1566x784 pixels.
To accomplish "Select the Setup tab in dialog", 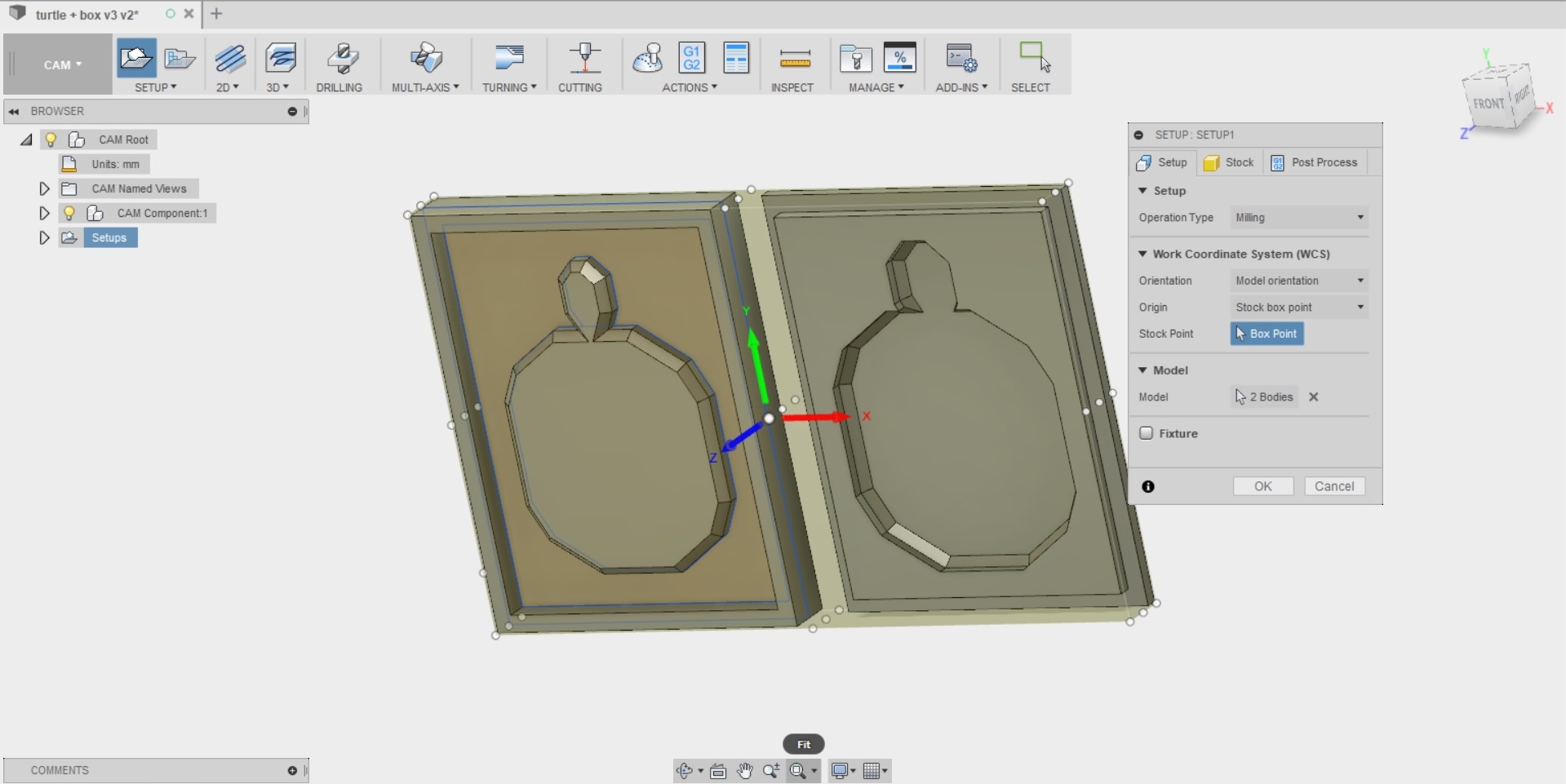I will click(x=1163, y=162).
